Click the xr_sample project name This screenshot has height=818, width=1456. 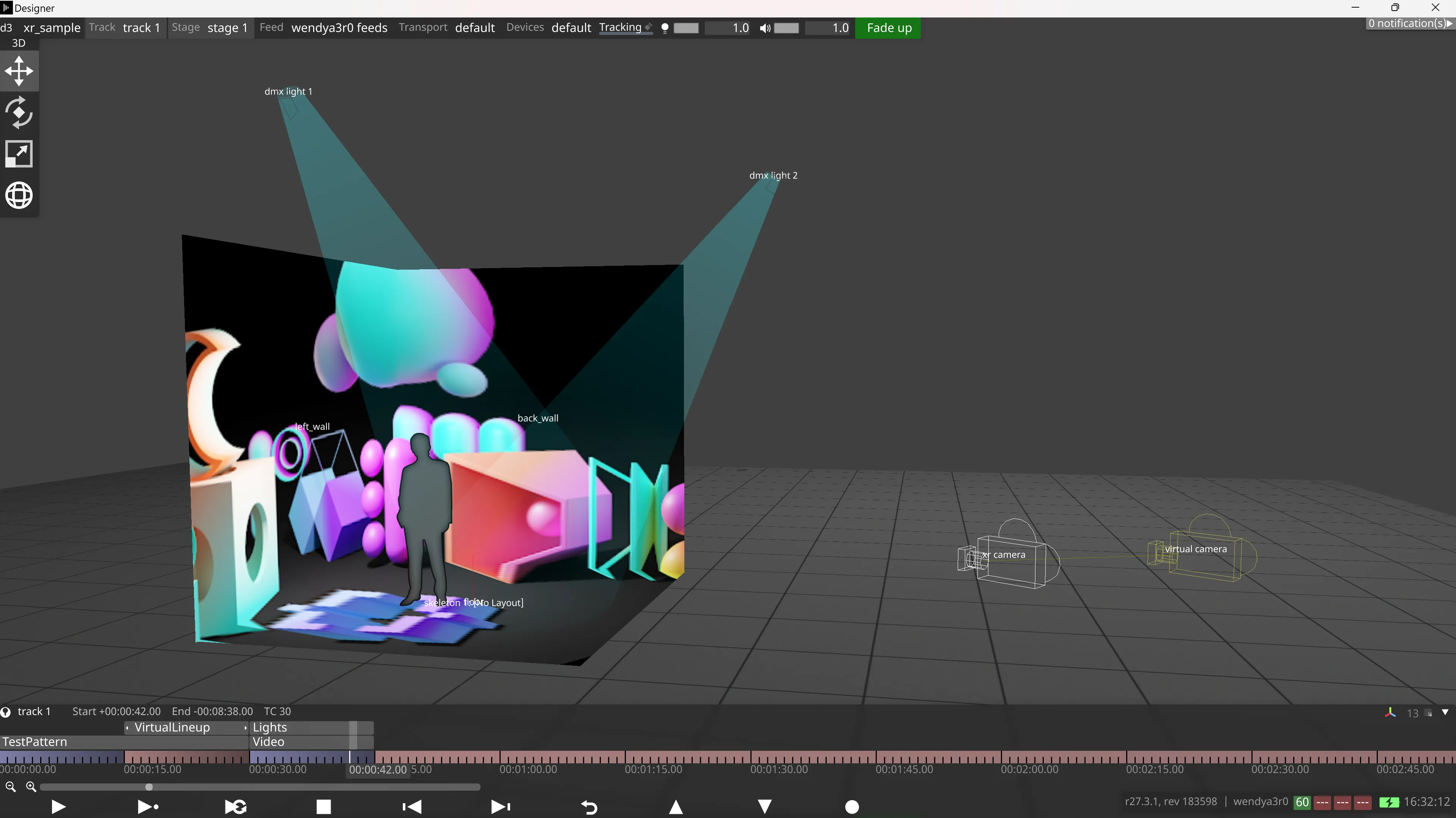point(51,27)
